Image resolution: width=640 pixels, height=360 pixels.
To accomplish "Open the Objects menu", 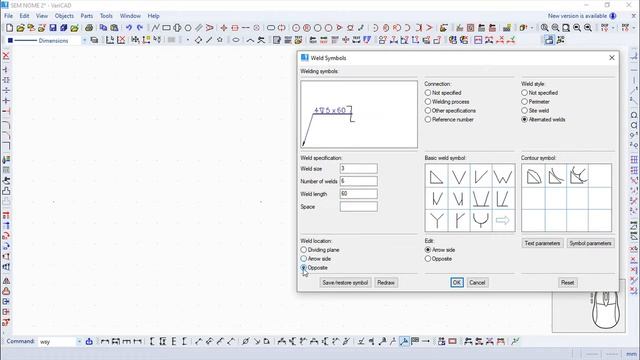I will coord(64,16).
